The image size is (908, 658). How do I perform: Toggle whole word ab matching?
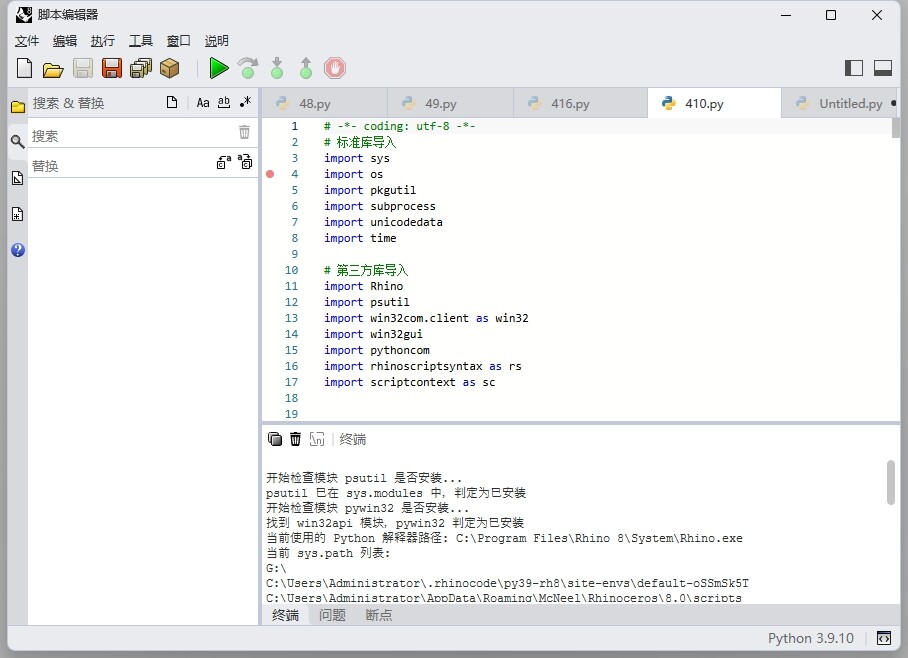pyautogui.click(x=224, y=103)
